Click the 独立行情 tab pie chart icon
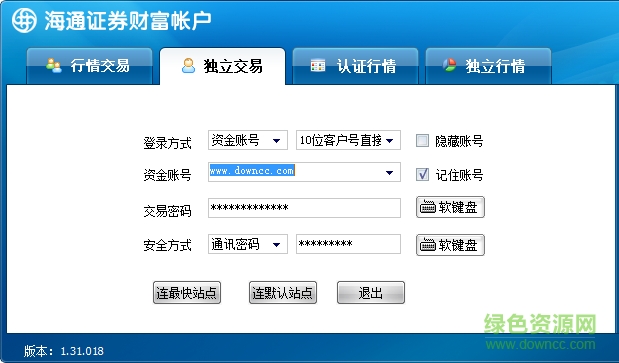 [x=449, y=65]
